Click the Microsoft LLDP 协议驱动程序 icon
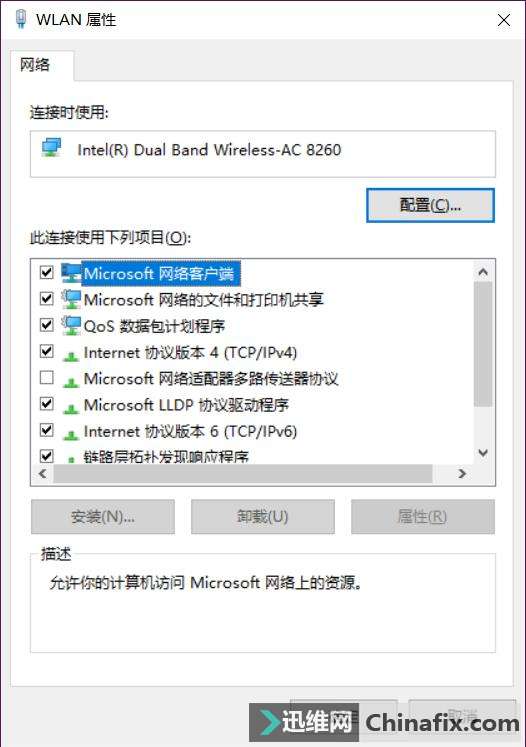 [71, 407]
